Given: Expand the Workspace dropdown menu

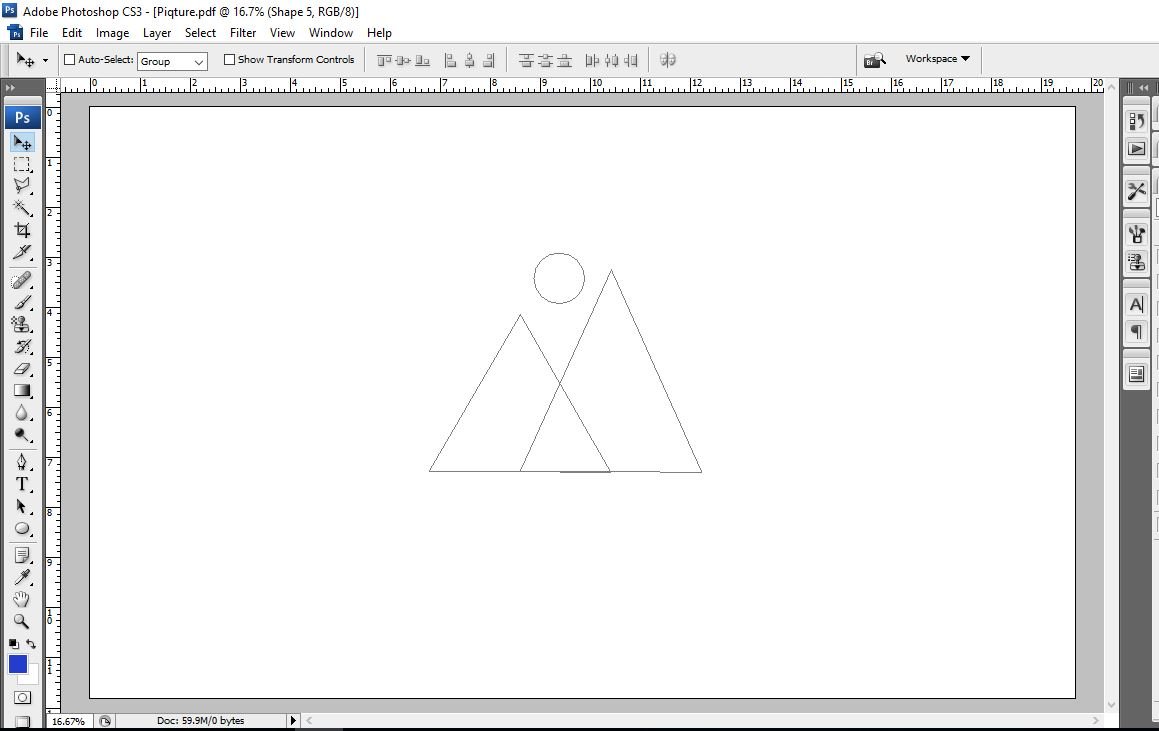Looking at the screenshot, I should [x=937, y=58].
